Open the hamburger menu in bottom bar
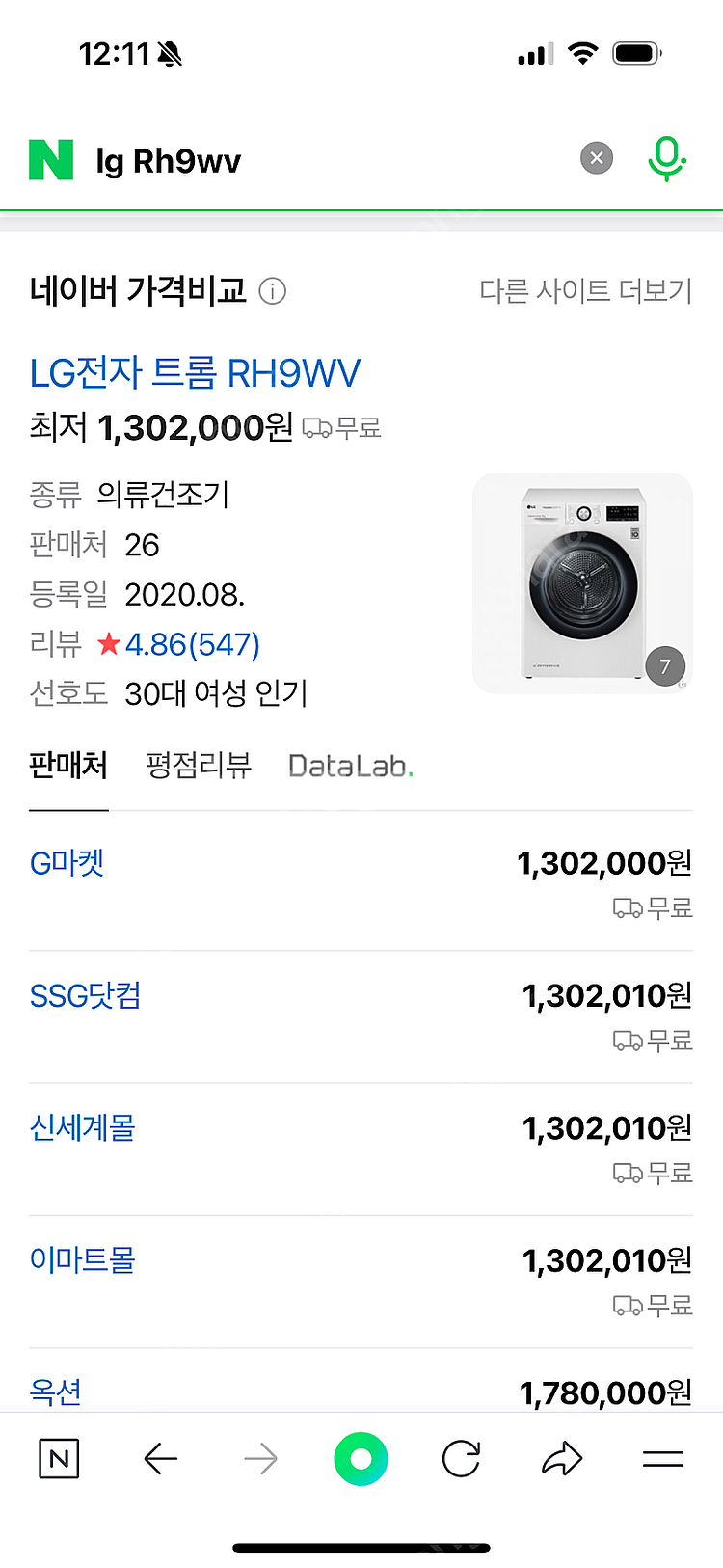 (662, 1459)
